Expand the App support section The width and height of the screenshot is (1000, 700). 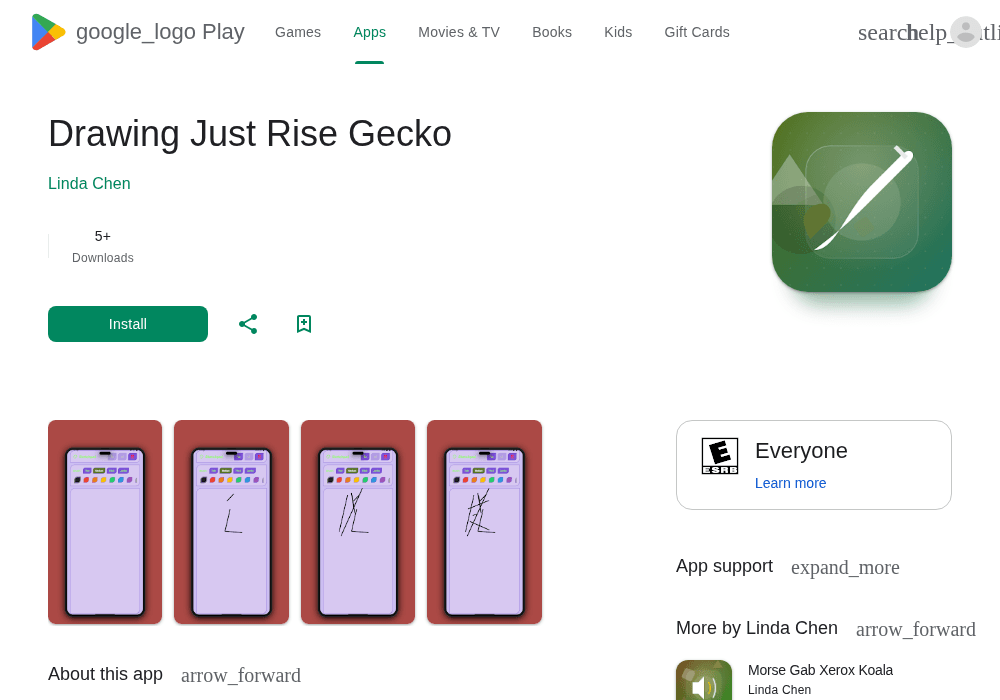pyautogui.click(x=845, y=567)
